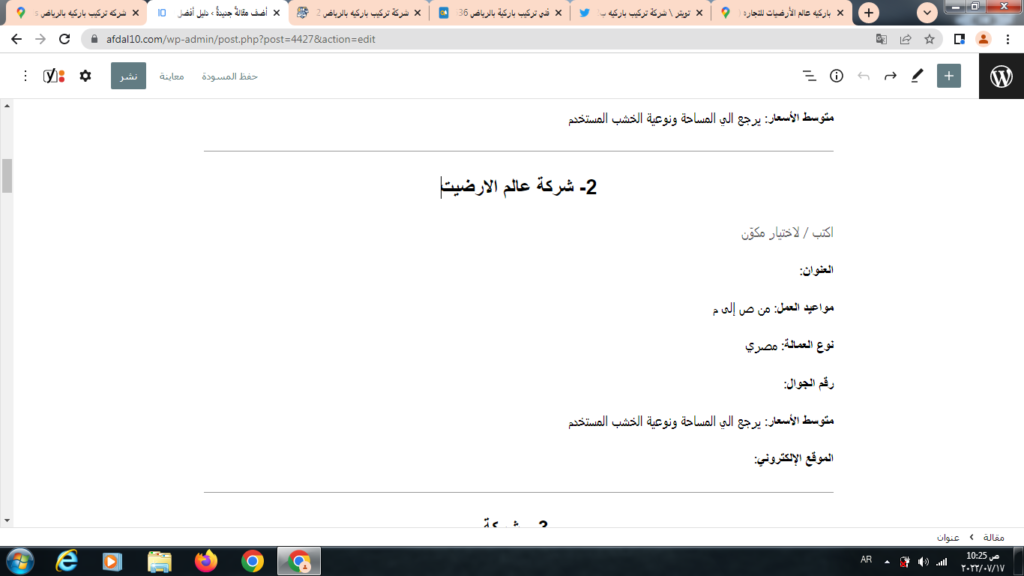
Task: Open the settings gear sidebar
Action: 85,76
